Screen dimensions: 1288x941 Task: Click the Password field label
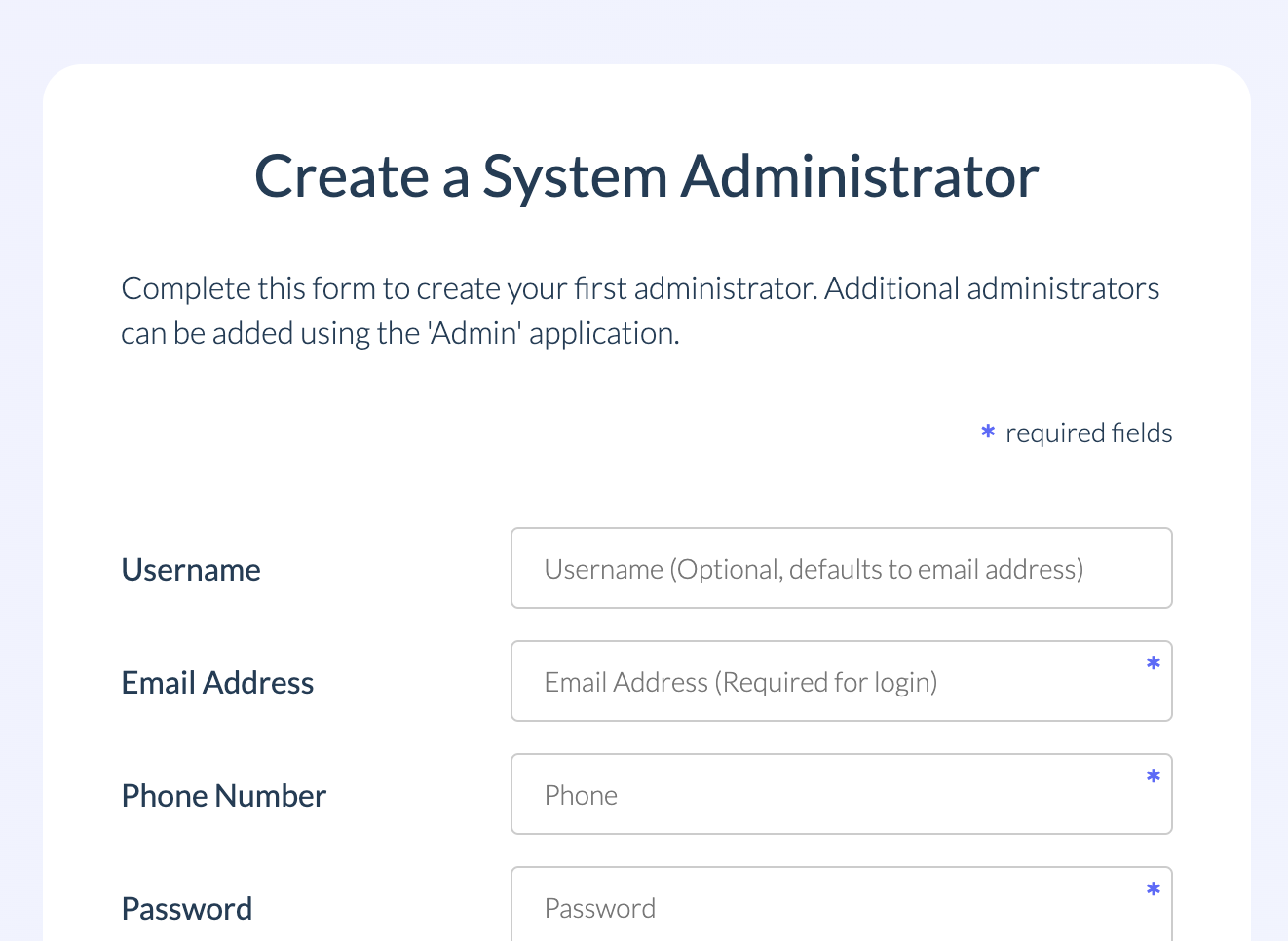[186, 908]
